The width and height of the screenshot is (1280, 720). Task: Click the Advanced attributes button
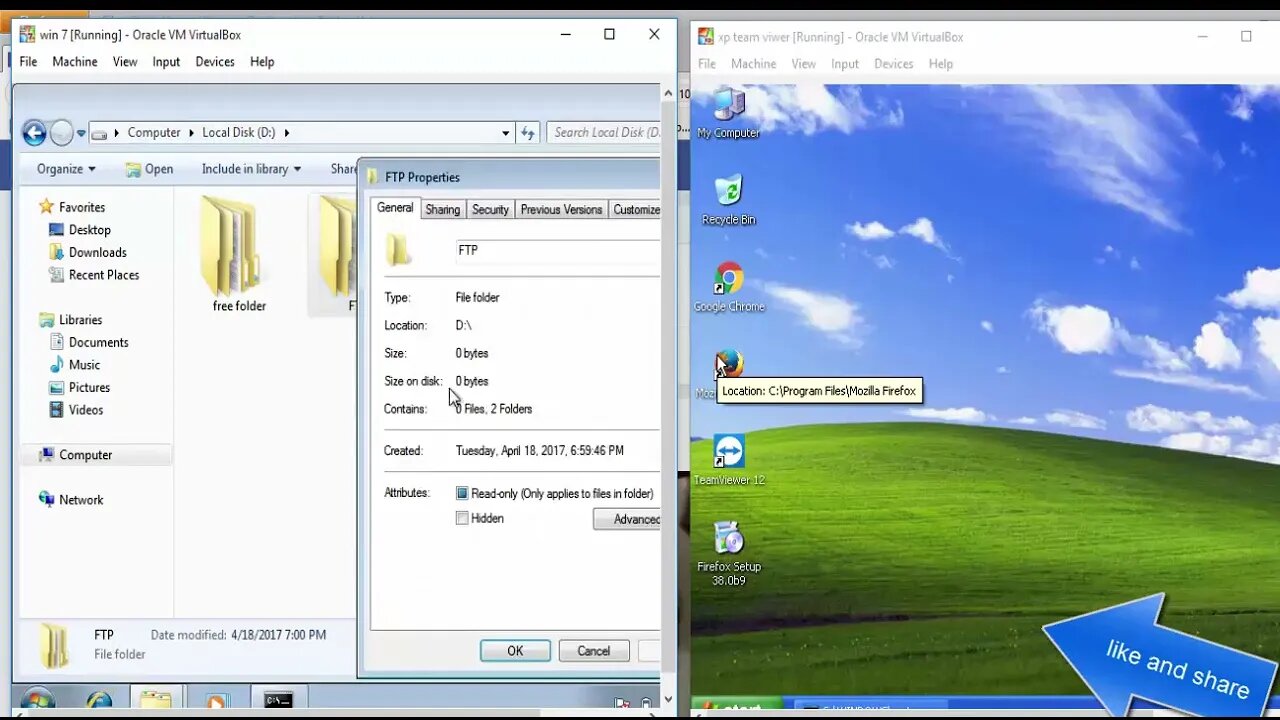point(627,519)
